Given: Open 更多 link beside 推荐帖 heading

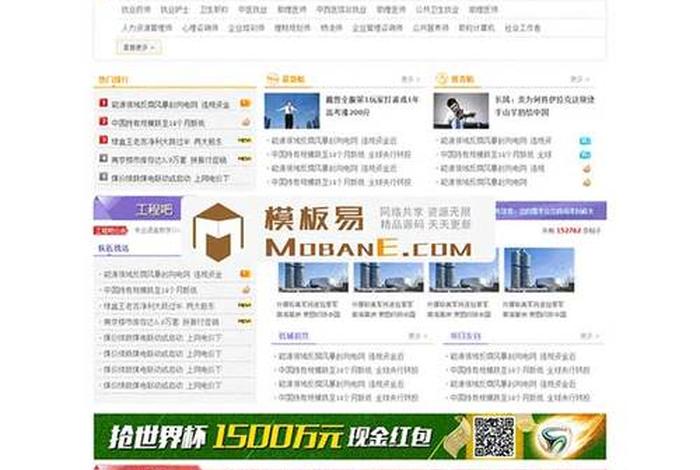Looking at the screenshot, I should (x=580, y=79).
